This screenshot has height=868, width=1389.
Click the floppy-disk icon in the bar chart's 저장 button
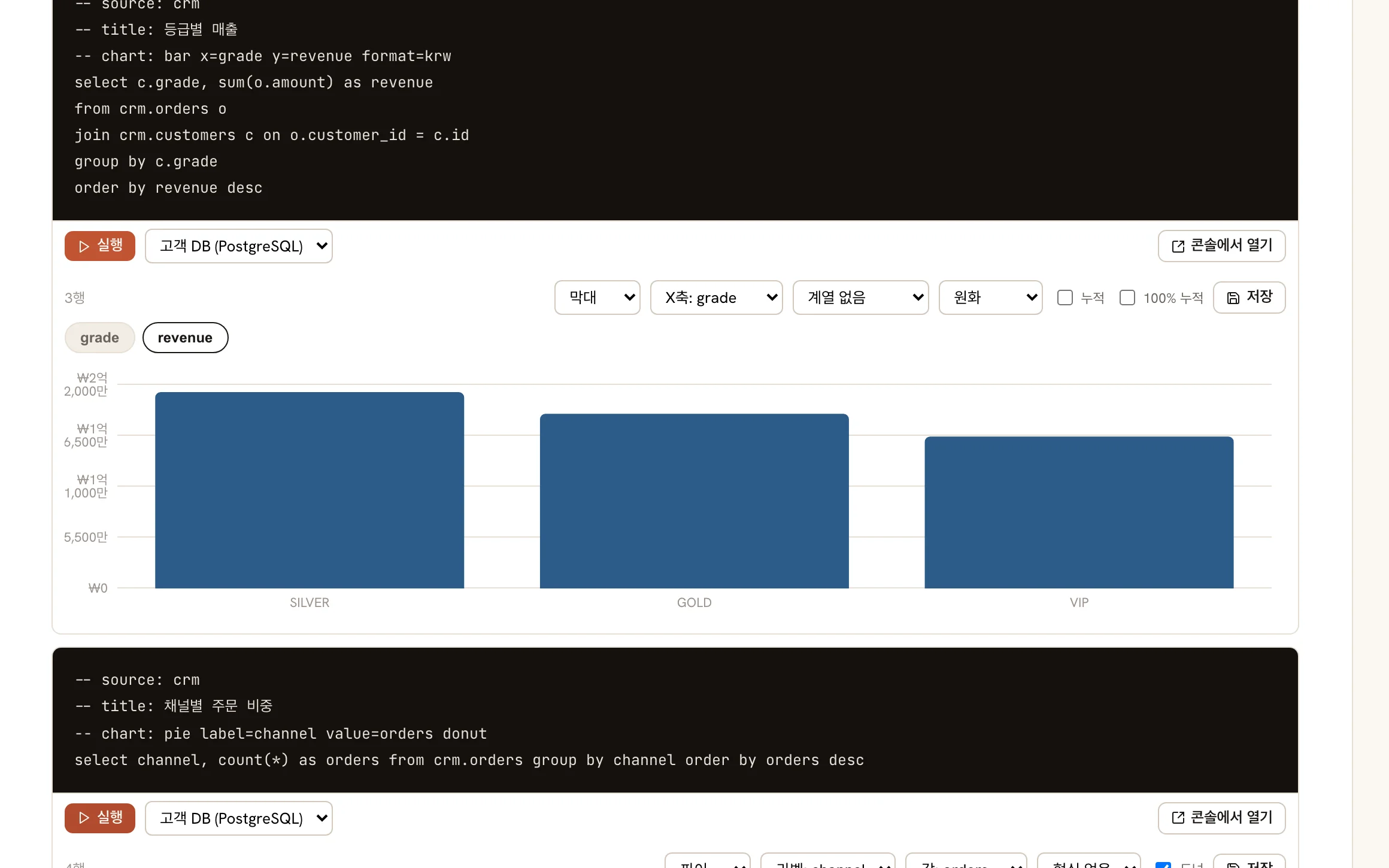(1233, 298)
